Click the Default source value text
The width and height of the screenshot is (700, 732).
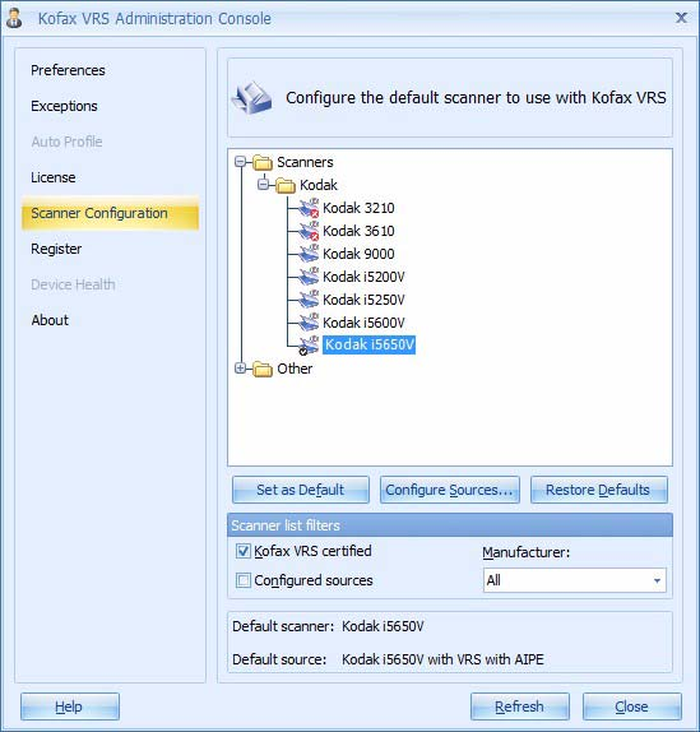(x=443, y=659)
